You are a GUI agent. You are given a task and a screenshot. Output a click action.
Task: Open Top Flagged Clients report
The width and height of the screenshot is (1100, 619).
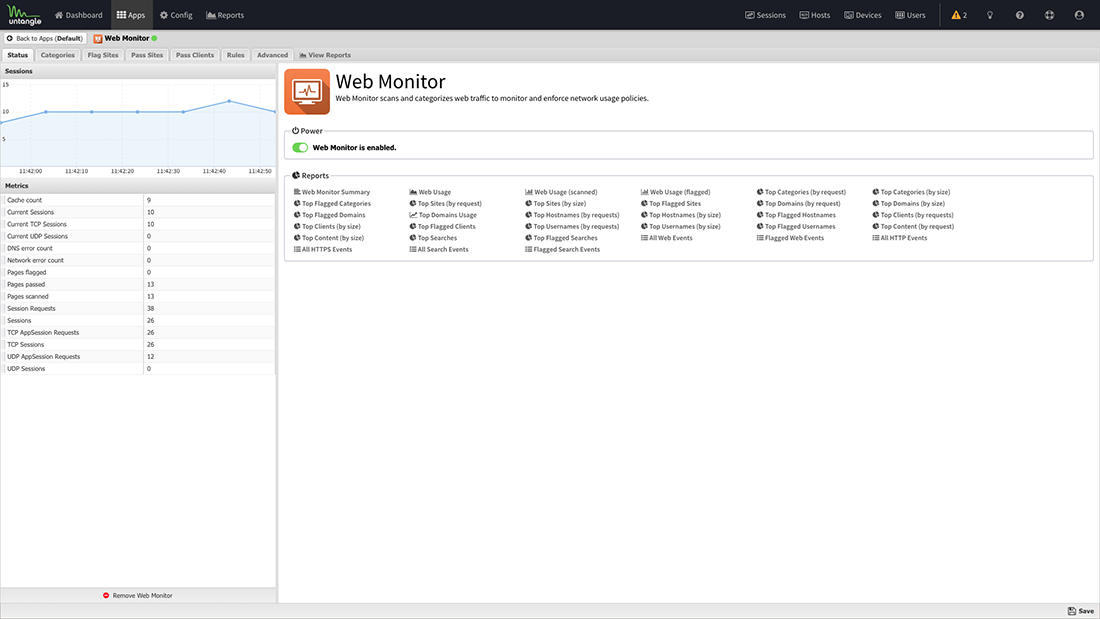(x=442, y=227)
